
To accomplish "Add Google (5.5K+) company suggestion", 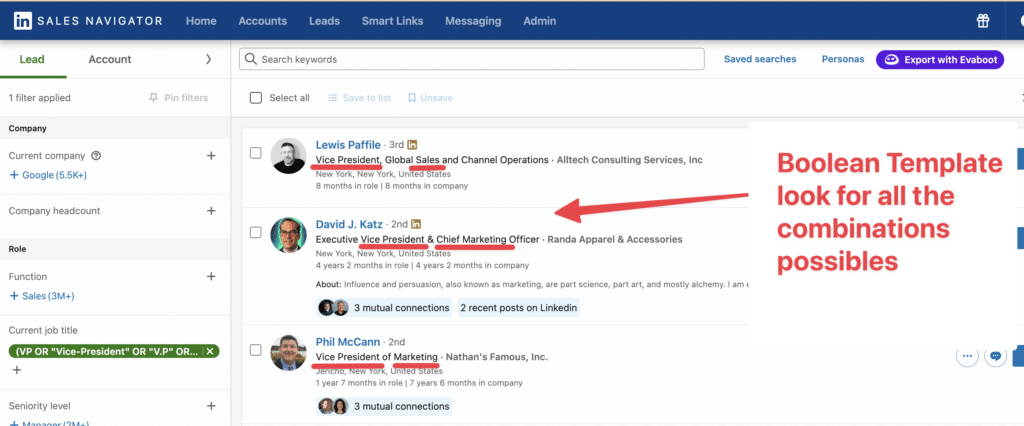I will [x=48, y=175].
